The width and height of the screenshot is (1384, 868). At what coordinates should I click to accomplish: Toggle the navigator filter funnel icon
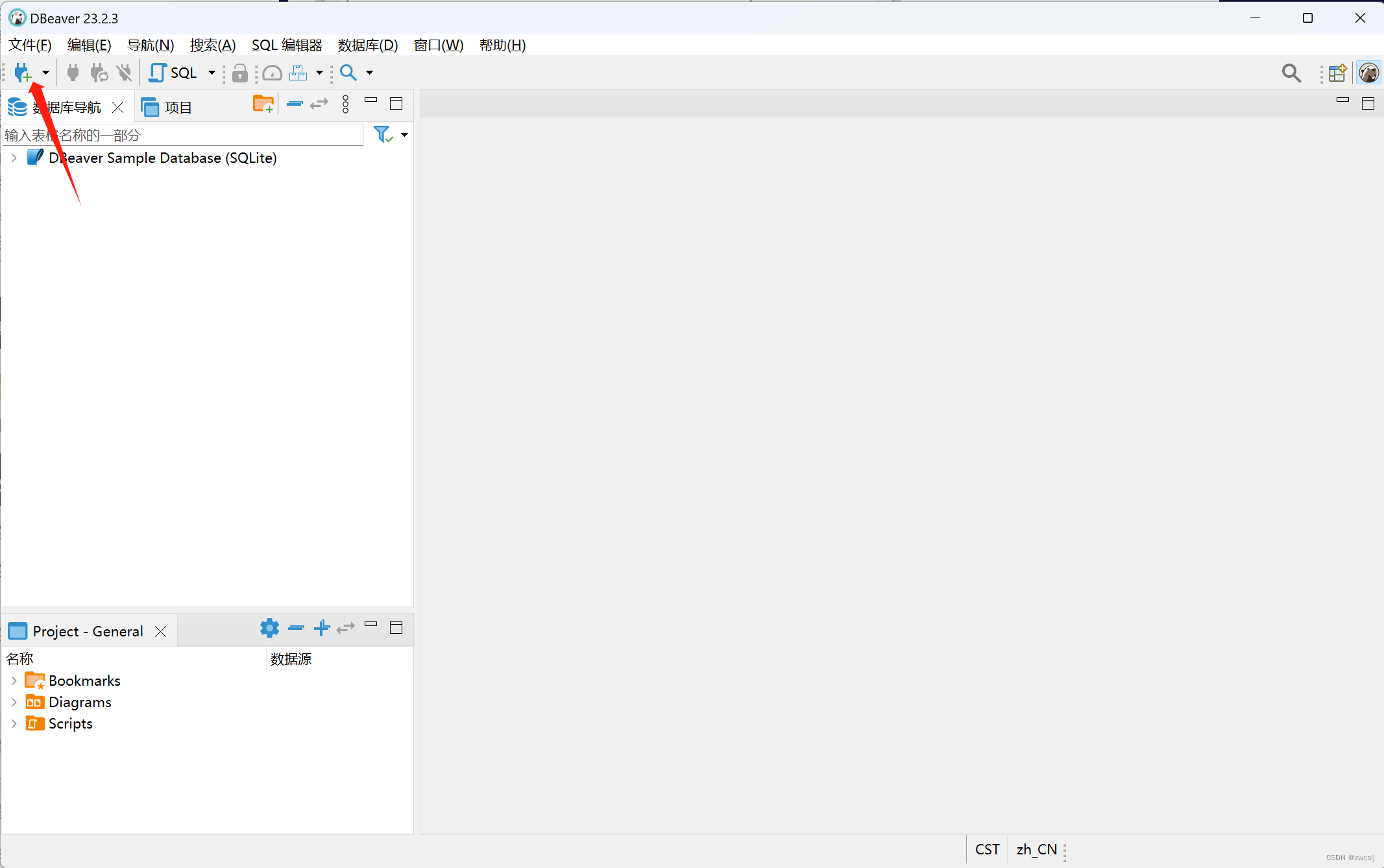click(x=383, y=134)
